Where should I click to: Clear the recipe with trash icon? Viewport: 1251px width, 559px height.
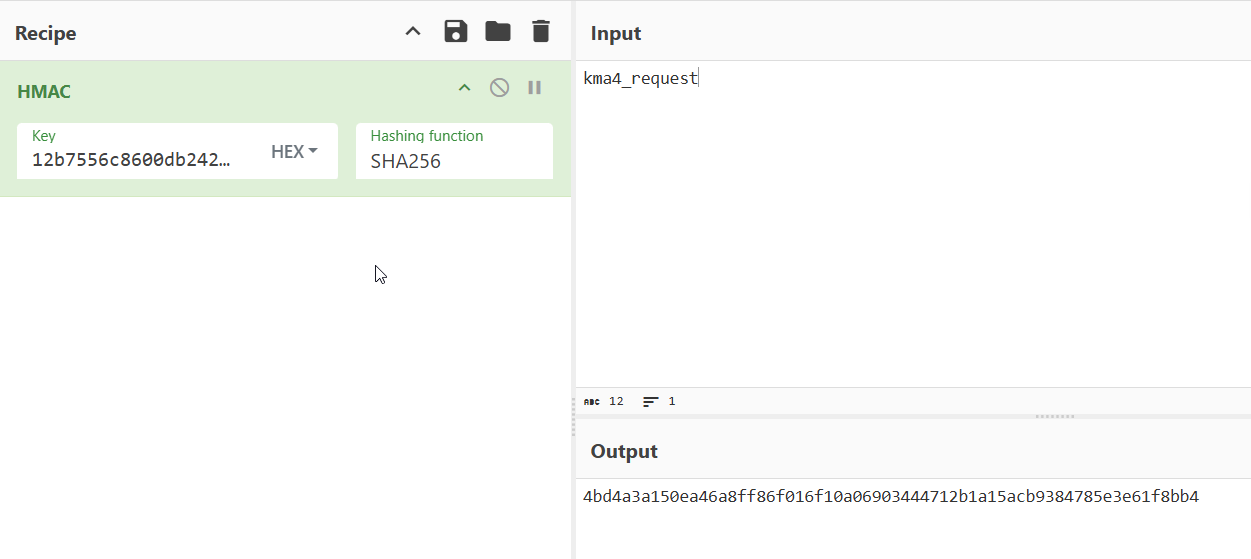click(x=541, y=31)
